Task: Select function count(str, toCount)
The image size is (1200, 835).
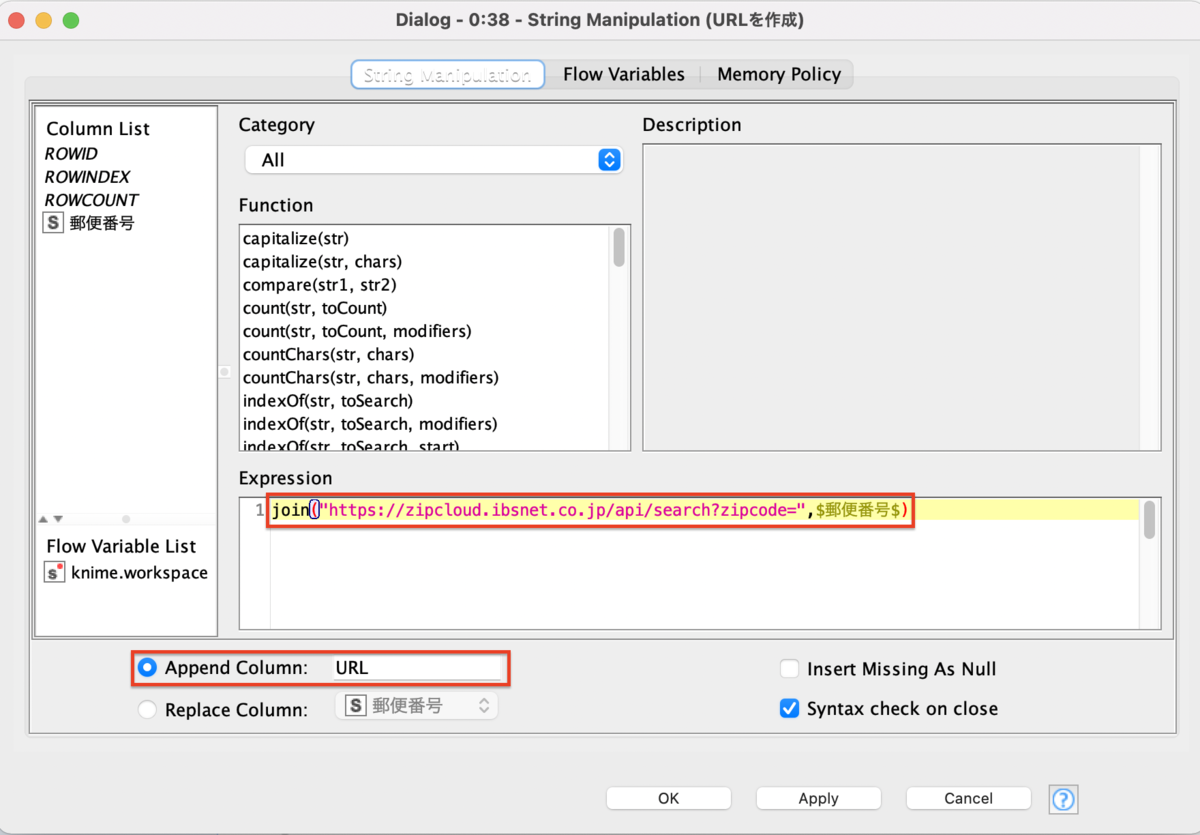Action: click(315, 308)
